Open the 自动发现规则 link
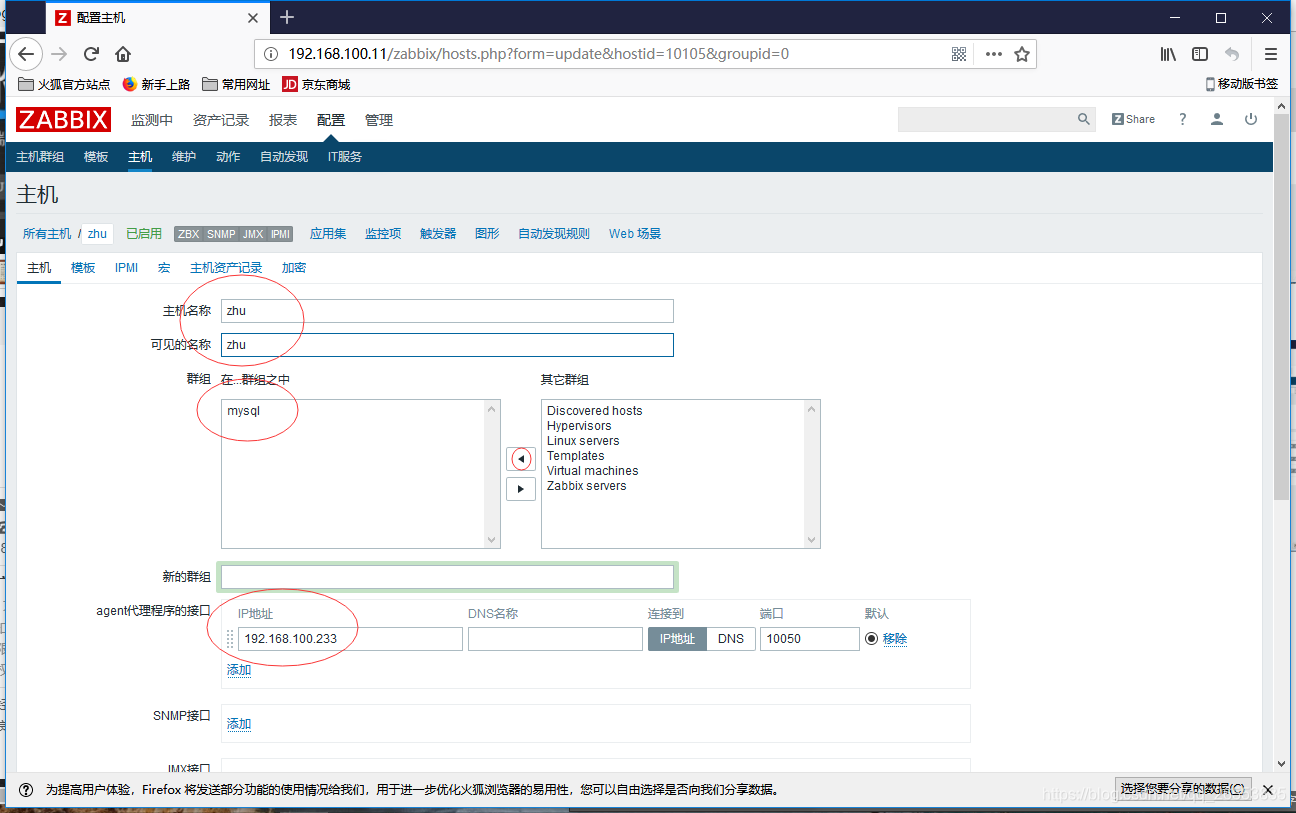This screenshot has width=1296, height=813. pyautogui.click(x=554, y=234)
